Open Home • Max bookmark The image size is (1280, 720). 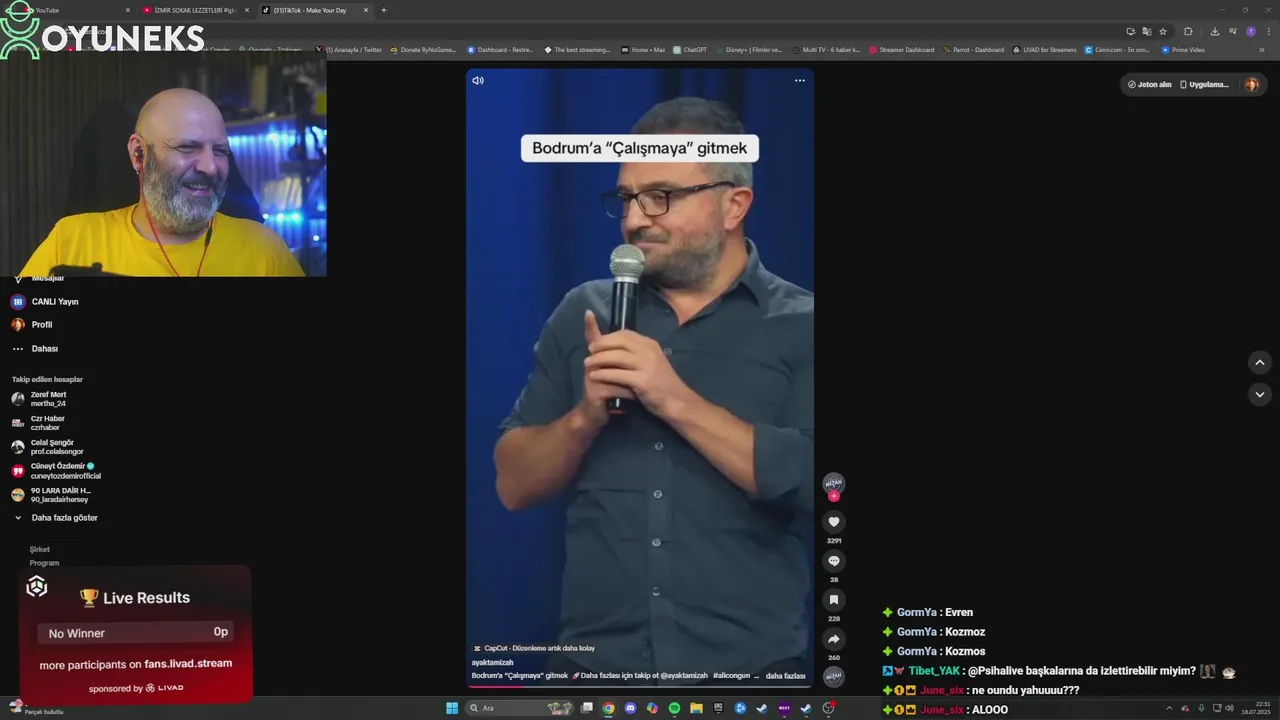(642, 49)
